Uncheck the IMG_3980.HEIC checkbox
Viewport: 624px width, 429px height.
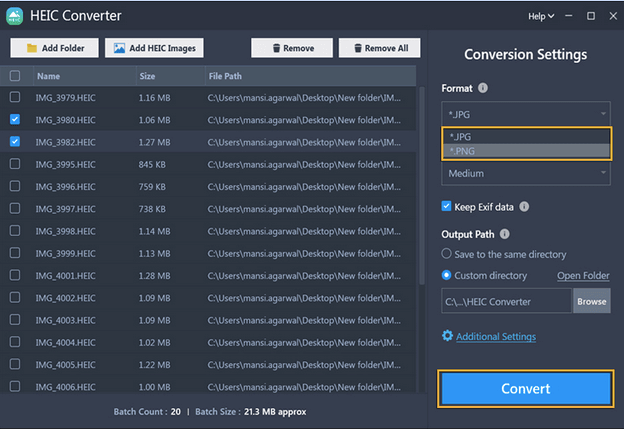pyautogui.click(x=15, y=120)
